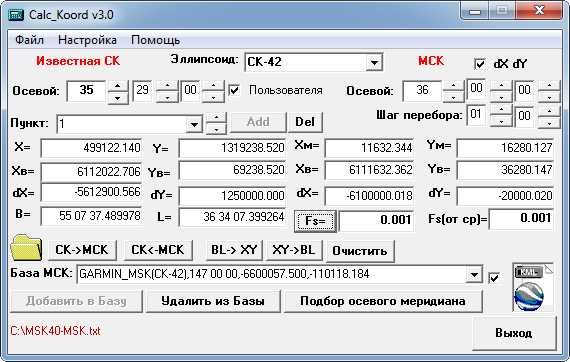
Task: Click the left dX= field -5612900.566
Action: pyautogui.click(x=91, y=192)
